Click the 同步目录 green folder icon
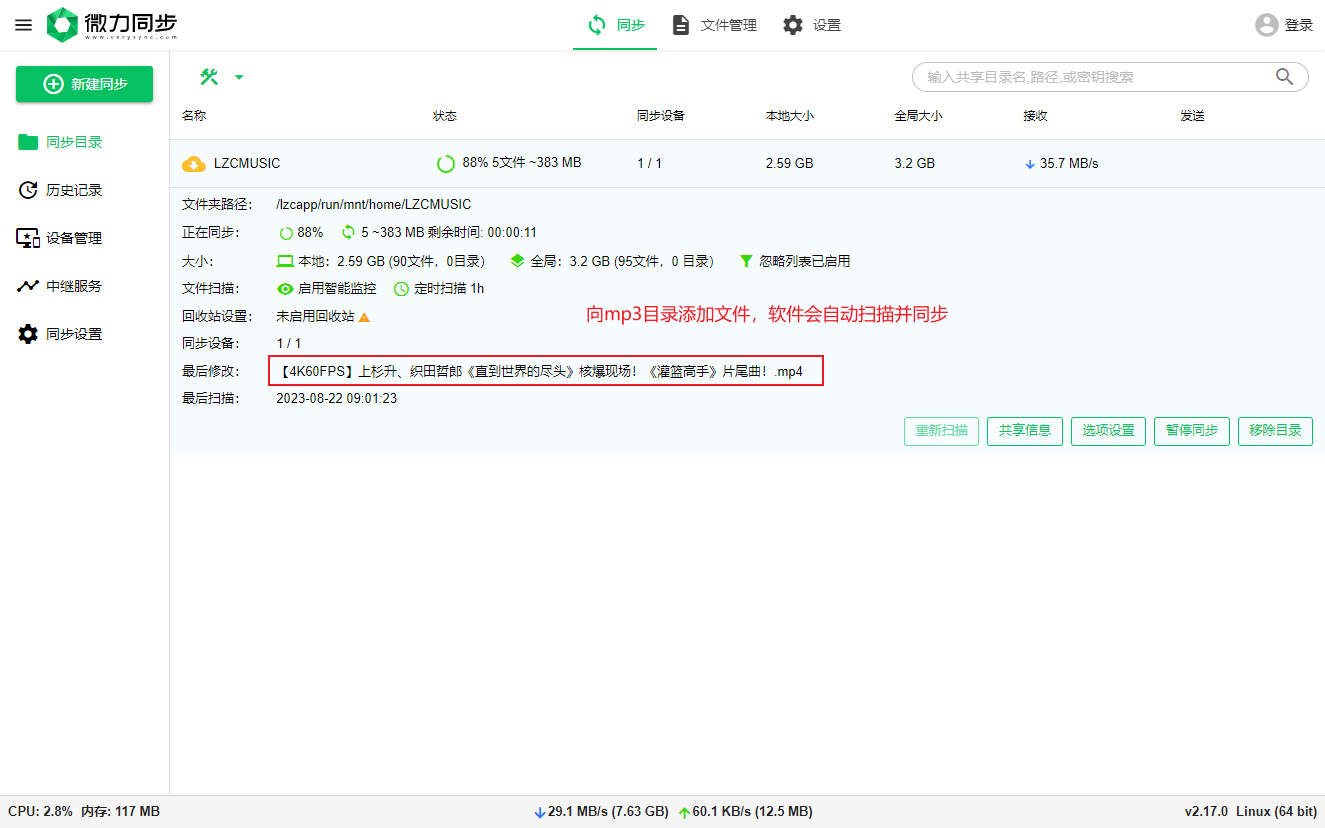This screenshot has height=828, width=1325. tap(28, 142)
